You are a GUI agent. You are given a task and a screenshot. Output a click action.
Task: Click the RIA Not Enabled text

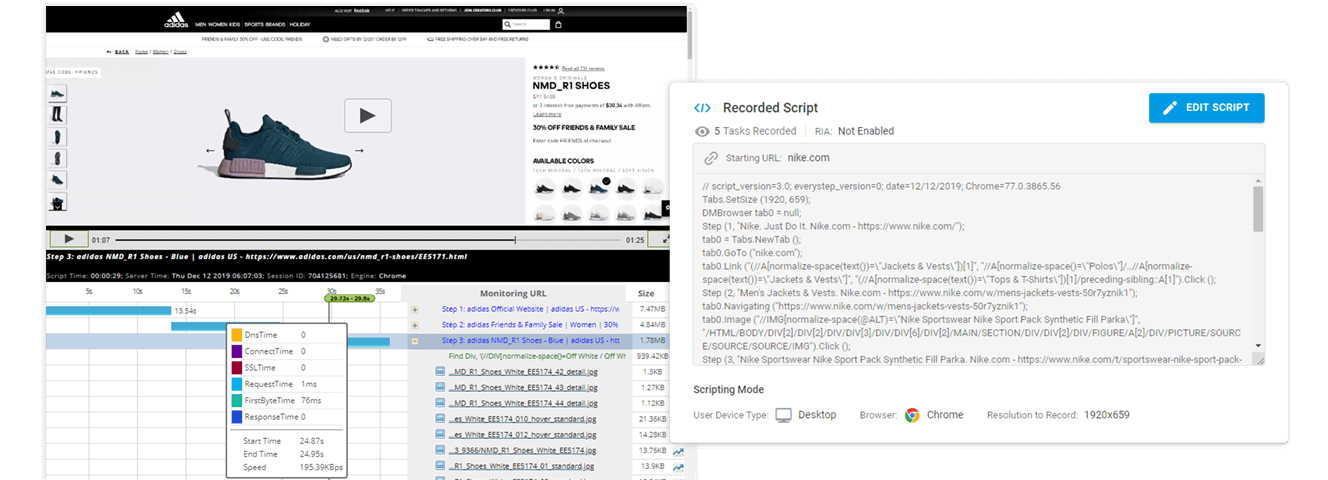pyautogui.click(x=854, y=131)
